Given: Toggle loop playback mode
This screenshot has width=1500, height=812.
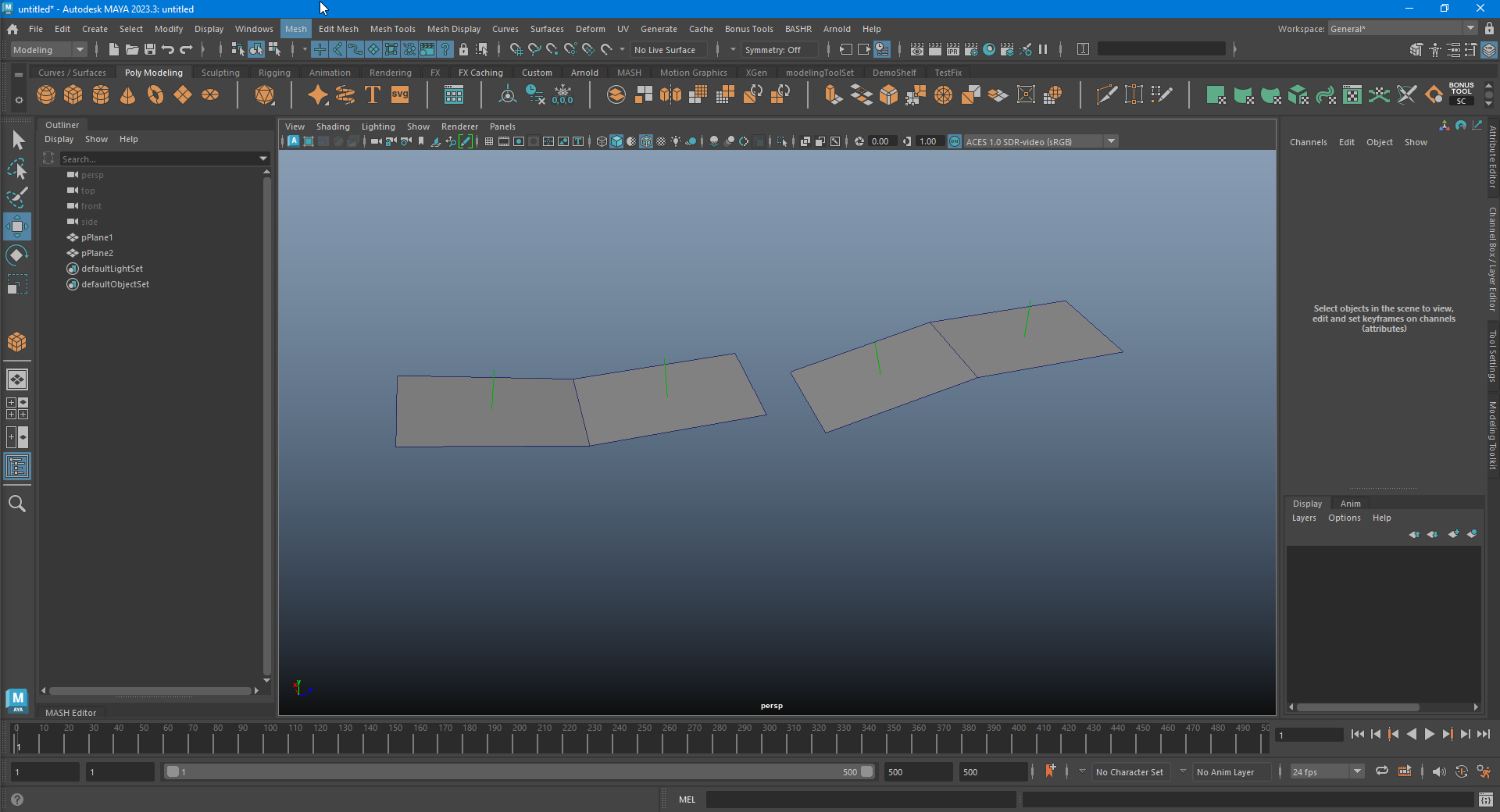Looking at the screenshot, I should (1381, 771).
